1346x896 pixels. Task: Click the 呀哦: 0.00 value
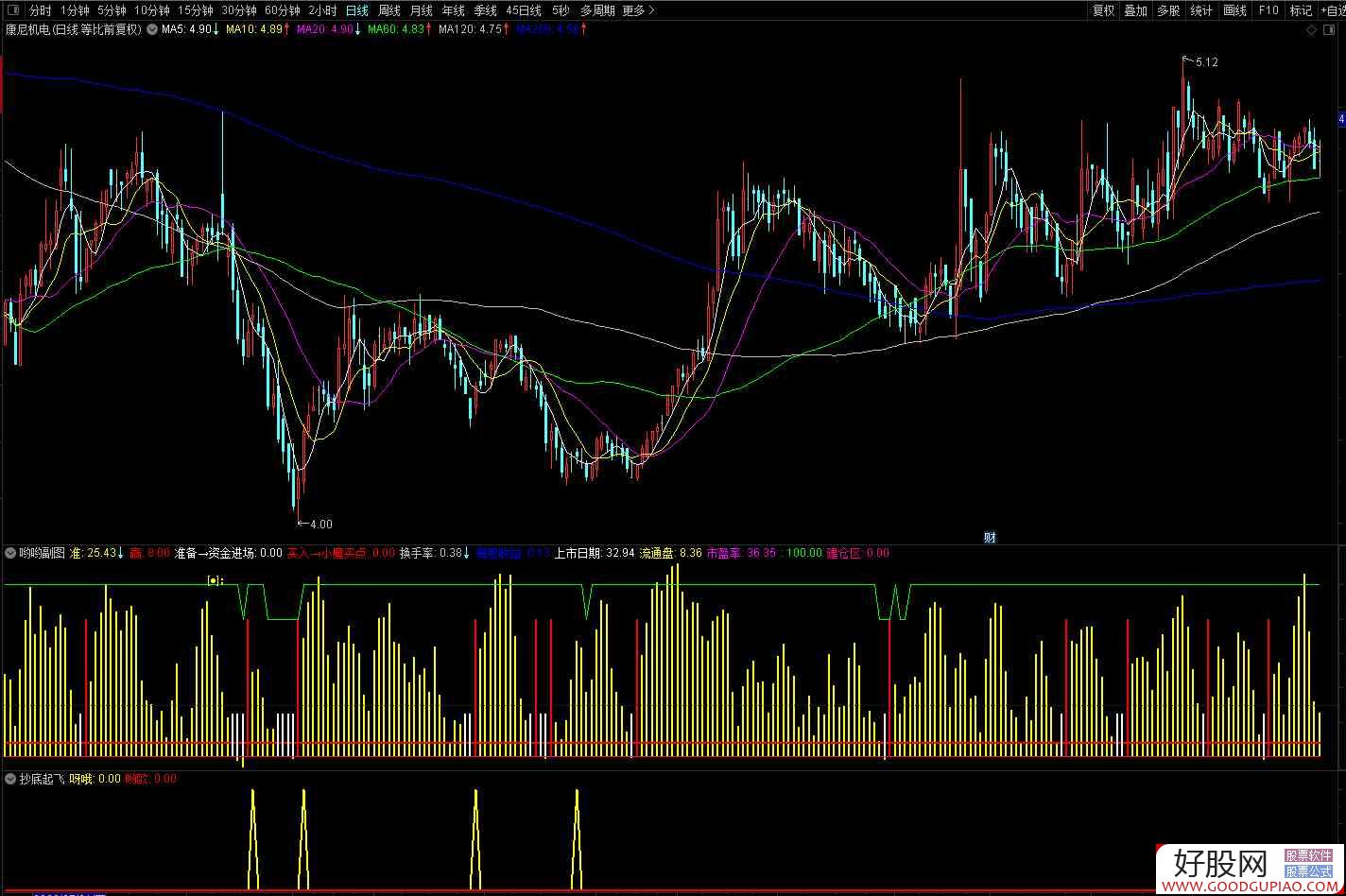pyautogui.click(x=95, y=779)
